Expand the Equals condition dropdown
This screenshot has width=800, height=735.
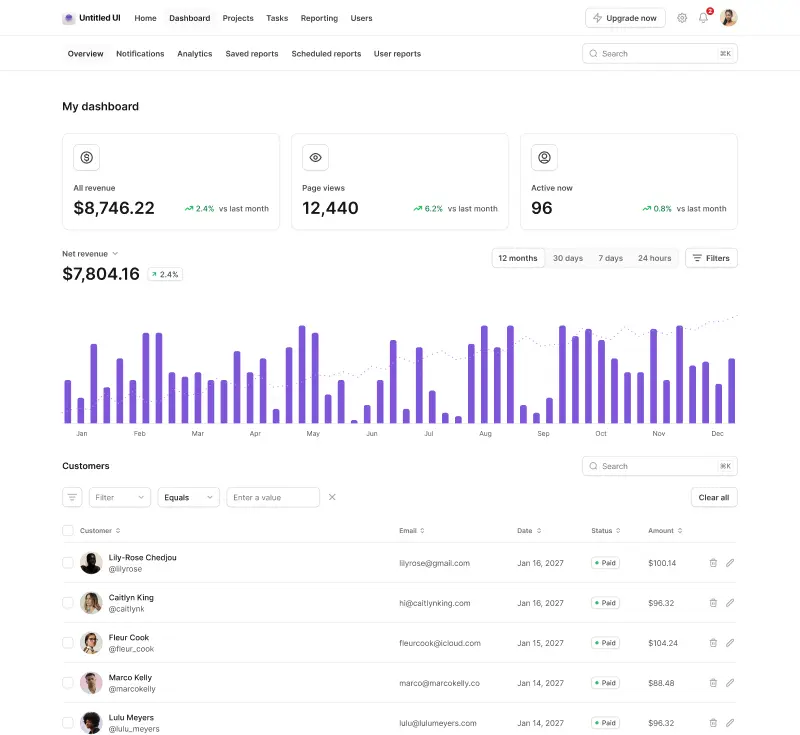tap(188, 497)
